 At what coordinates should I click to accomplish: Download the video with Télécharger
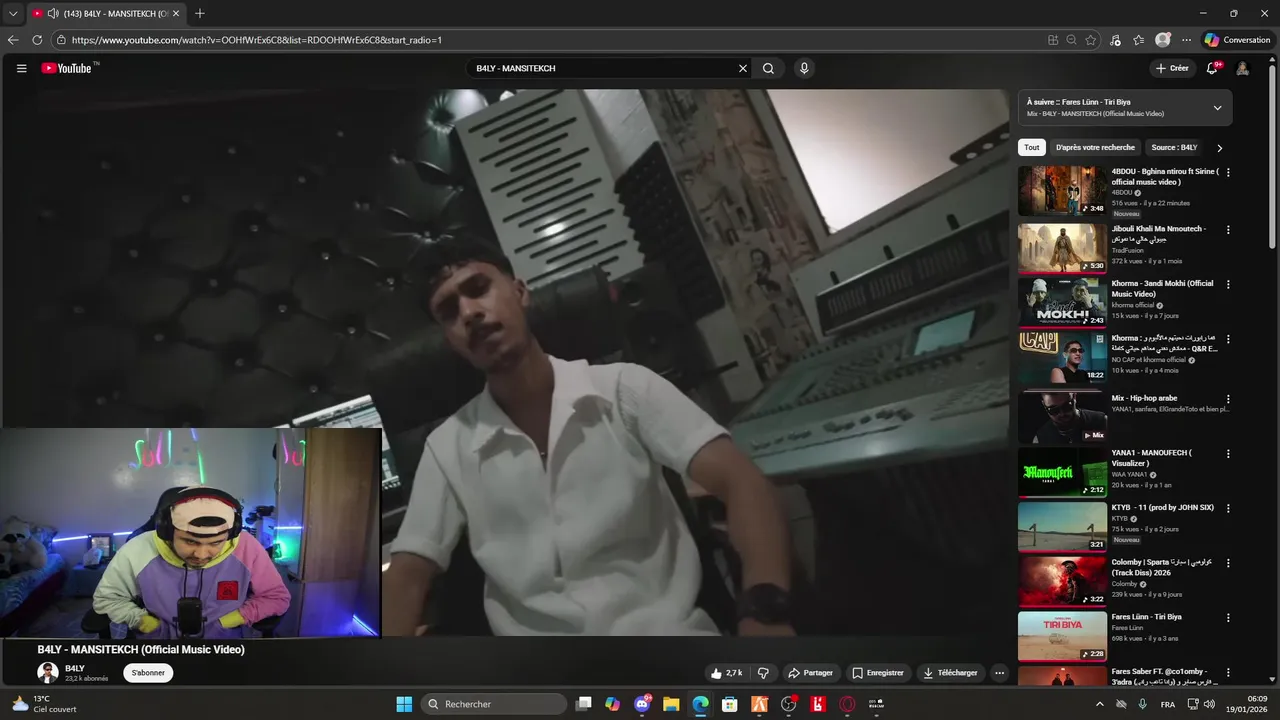coord(950,673)
